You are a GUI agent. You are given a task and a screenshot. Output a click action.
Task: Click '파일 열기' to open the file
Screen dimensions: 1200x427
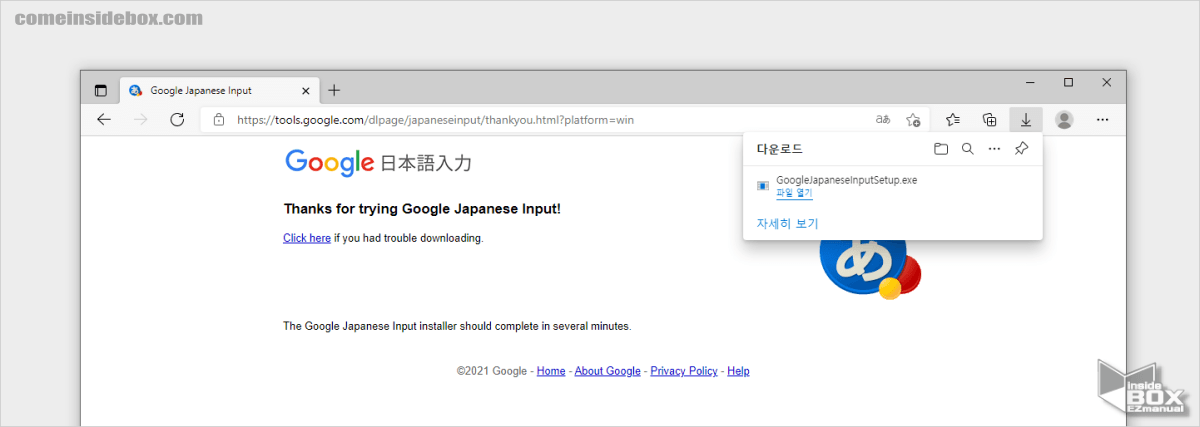(794, 193)
